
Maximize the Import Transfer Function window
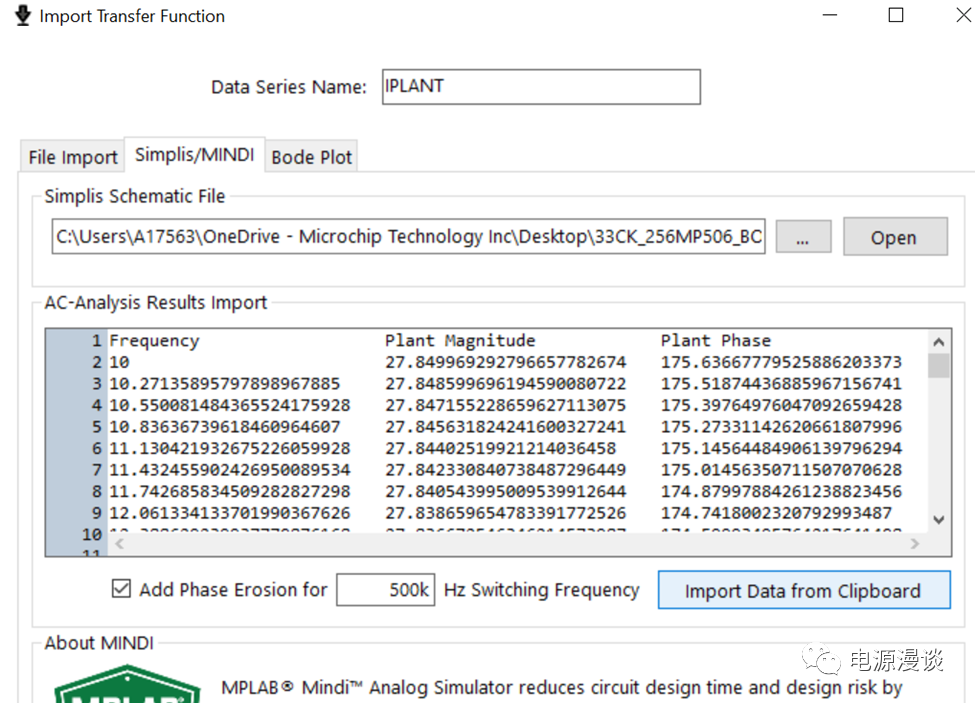click(x=896, y=16)
